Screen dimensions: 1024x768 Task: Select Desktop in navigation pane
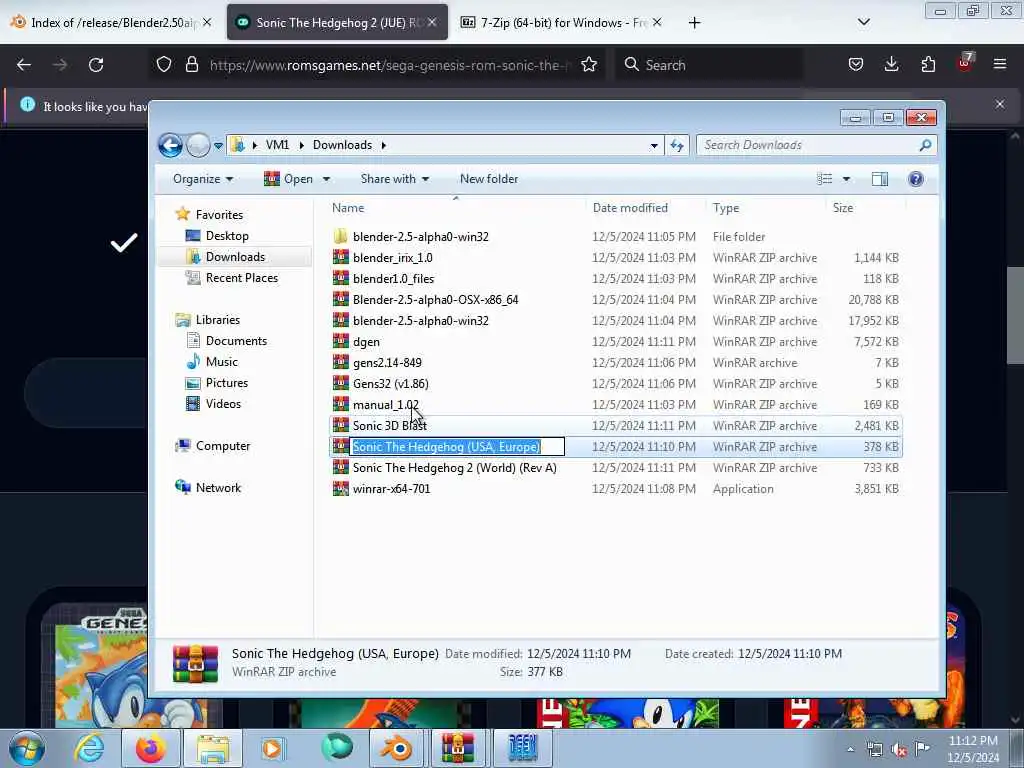click(227, 236)
